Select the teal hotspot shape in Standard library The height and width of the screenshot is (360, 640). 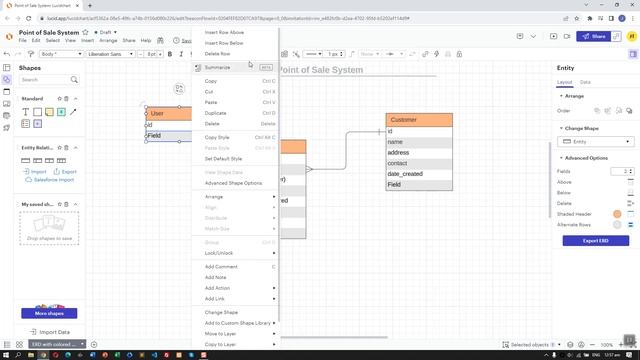point(61,112)
